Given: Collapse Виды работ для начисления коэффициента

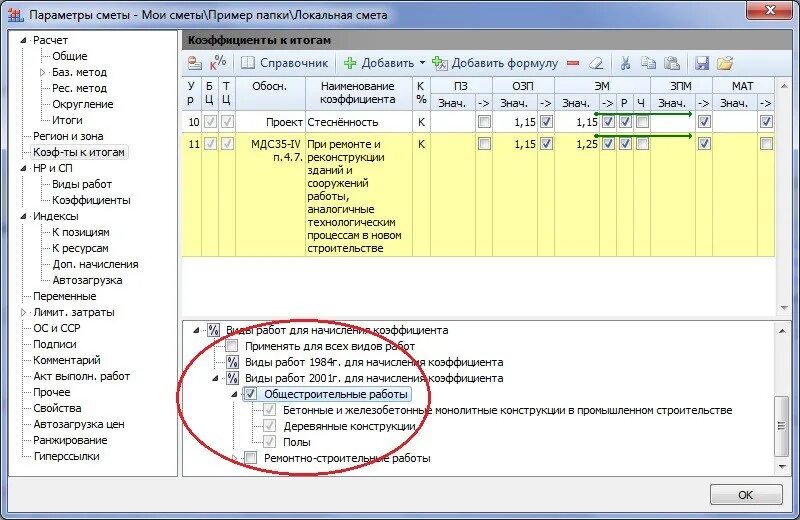Looking at the screenshot, I should (196, 331).
